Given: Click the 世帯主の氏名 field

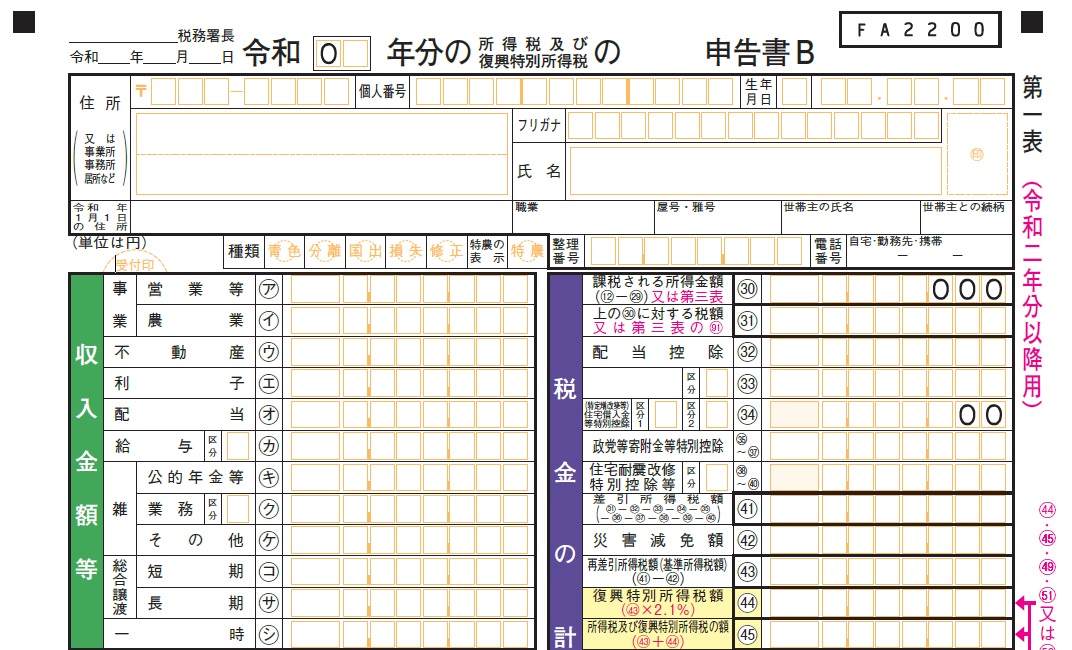Looking at the screenshot, I should (850, 217).
